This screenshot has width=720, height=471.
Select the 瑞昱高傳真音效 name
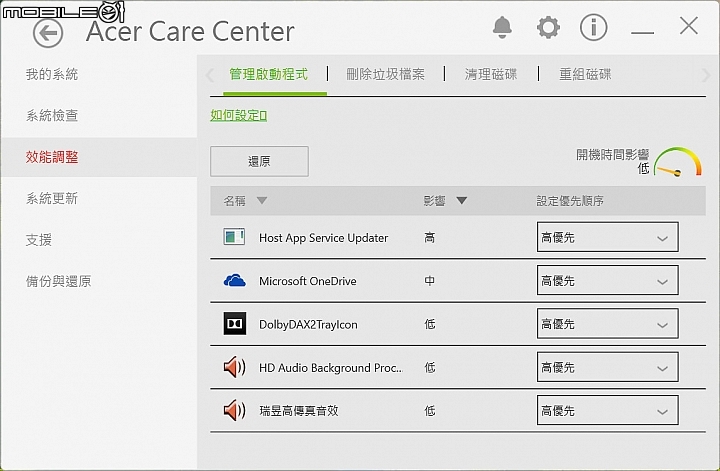298,411
